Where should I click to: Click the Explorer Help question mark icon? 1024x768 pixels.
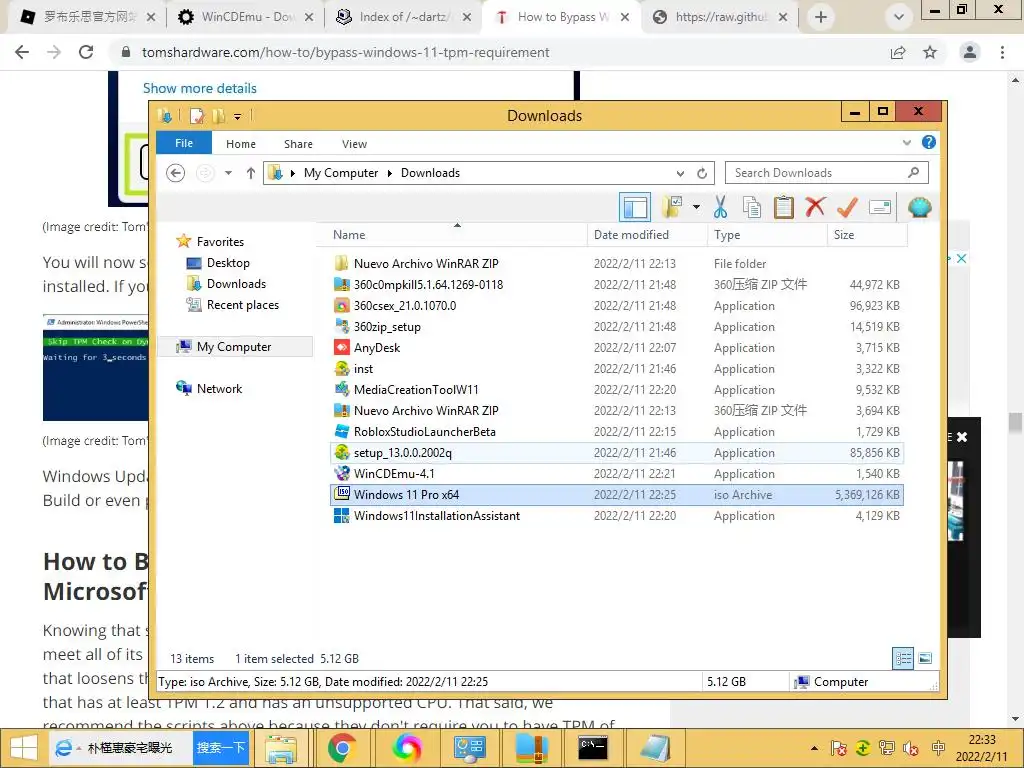point(928,142)
